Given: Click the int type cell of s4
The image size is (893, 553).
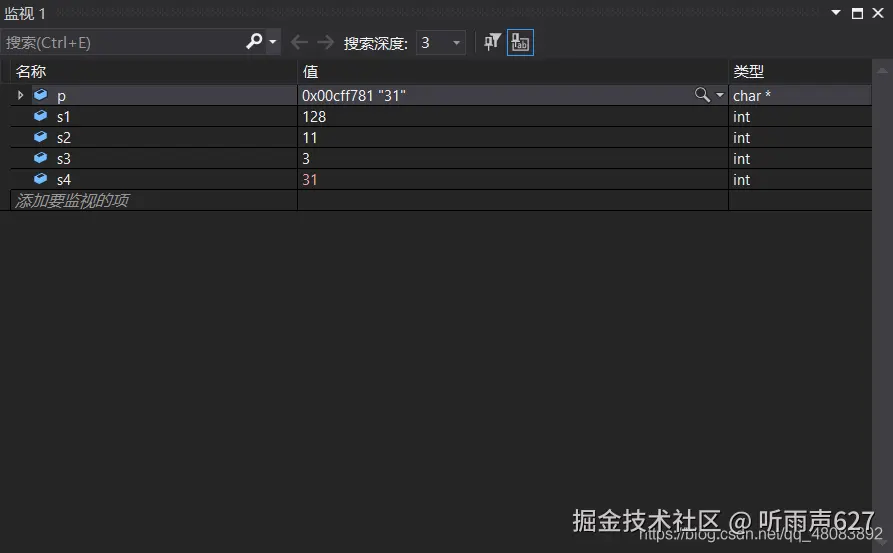Looking at the screenshot, I should pos(800,180).
